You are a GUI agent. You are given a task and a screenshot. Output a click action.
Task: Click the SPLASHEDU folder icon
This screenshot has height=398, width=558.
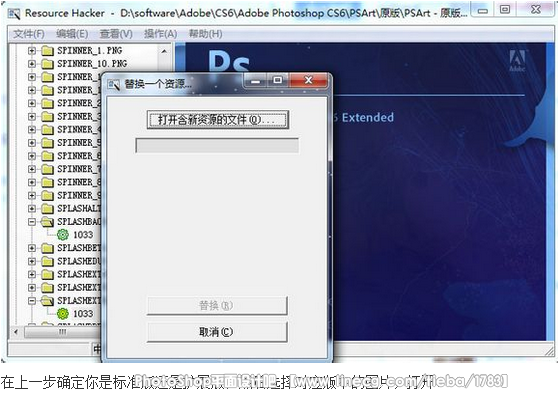coord(47,261)
